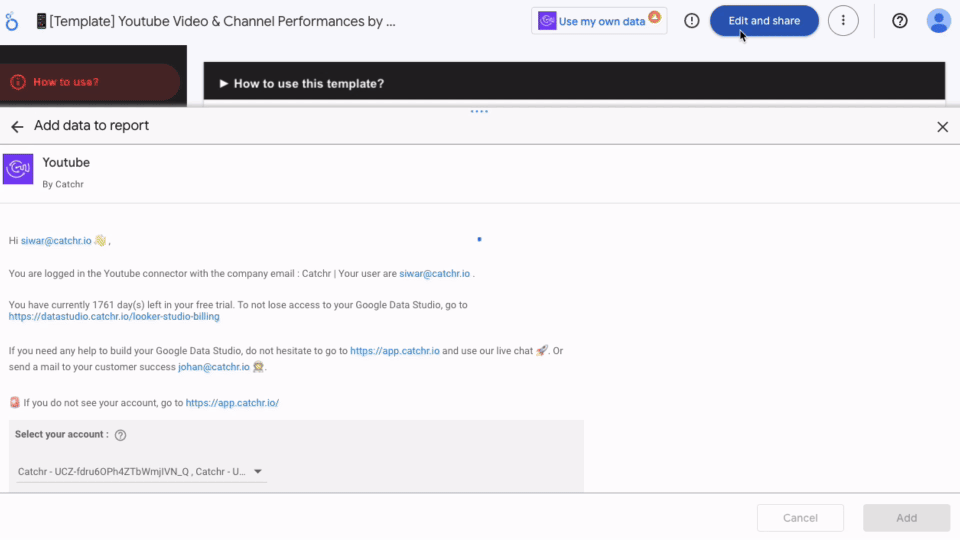This screenshot has width=960, height=540.
Task: Close the Add data to report panel
Action: coord(942,127)
